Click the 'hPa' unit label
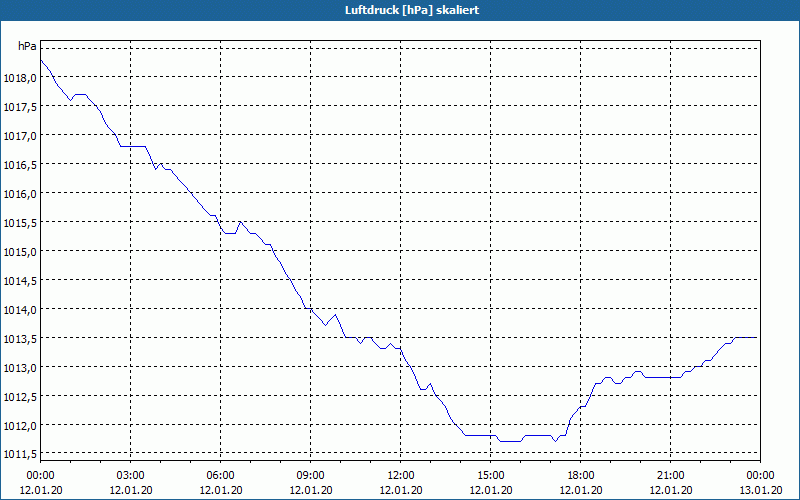Screen dimensions: 800x500 (27, 46)
